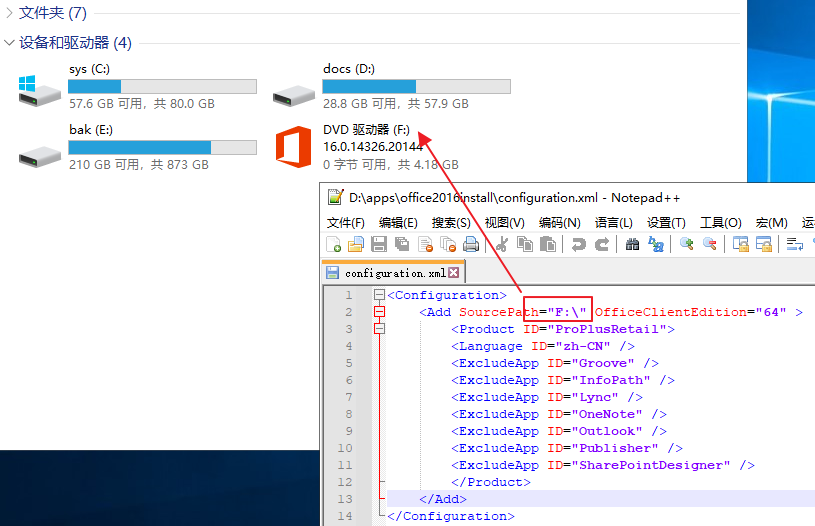Click the closing </Add> tag line

tap(443, 499)
